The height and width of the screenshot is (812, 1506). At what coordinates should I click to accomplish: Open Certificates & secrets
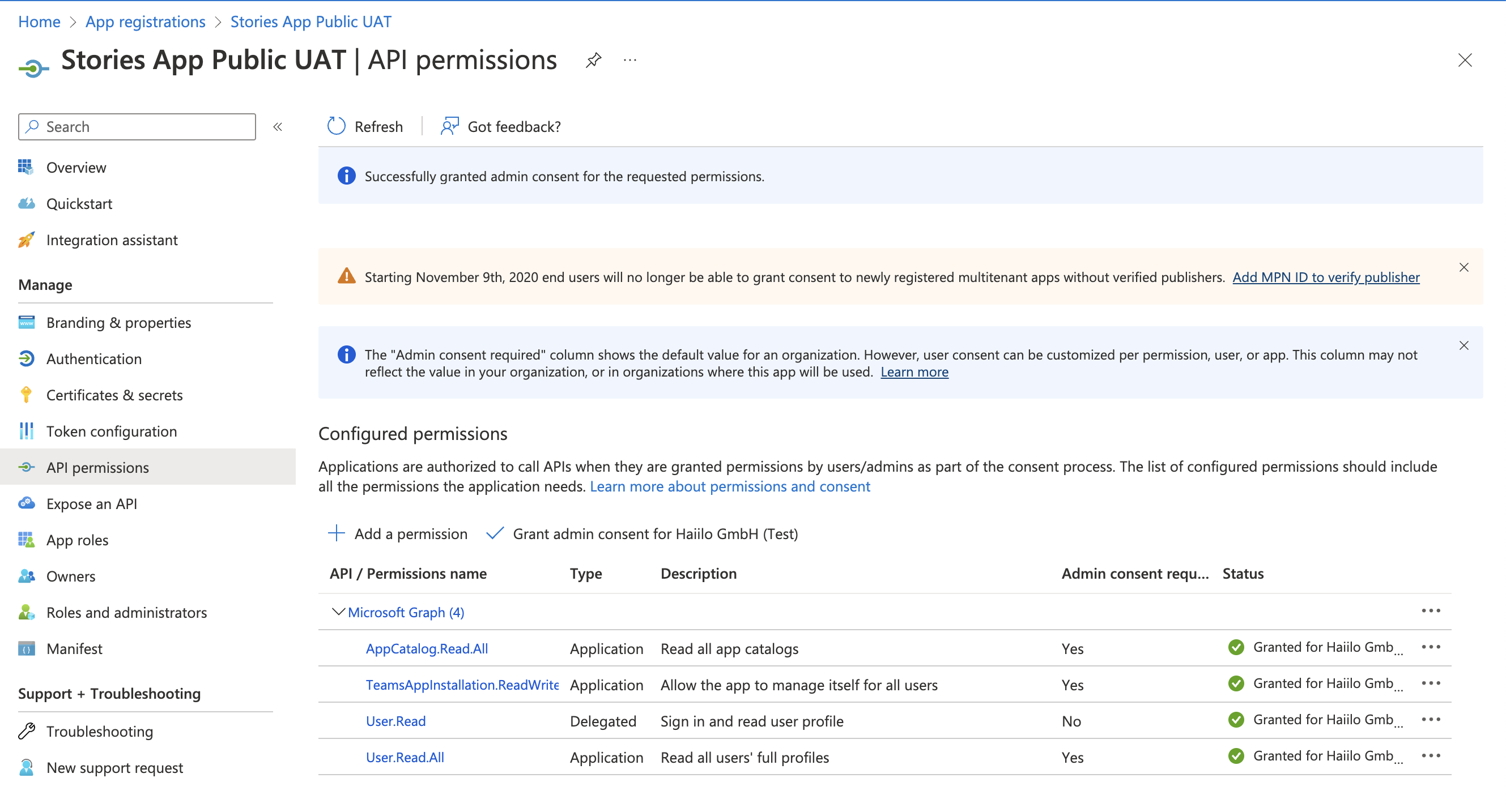tap(114, 395)
